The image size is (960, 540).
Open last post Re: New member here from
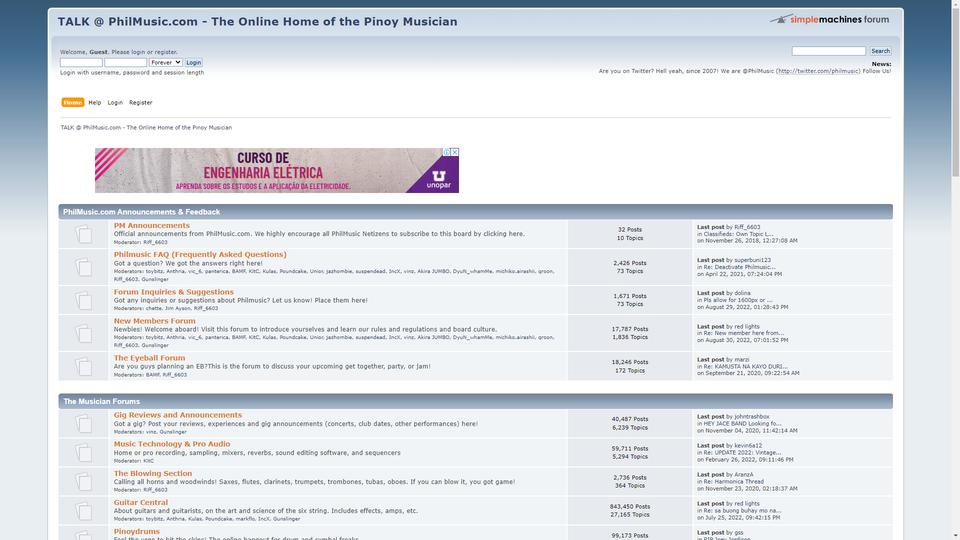tap(743, 333)
